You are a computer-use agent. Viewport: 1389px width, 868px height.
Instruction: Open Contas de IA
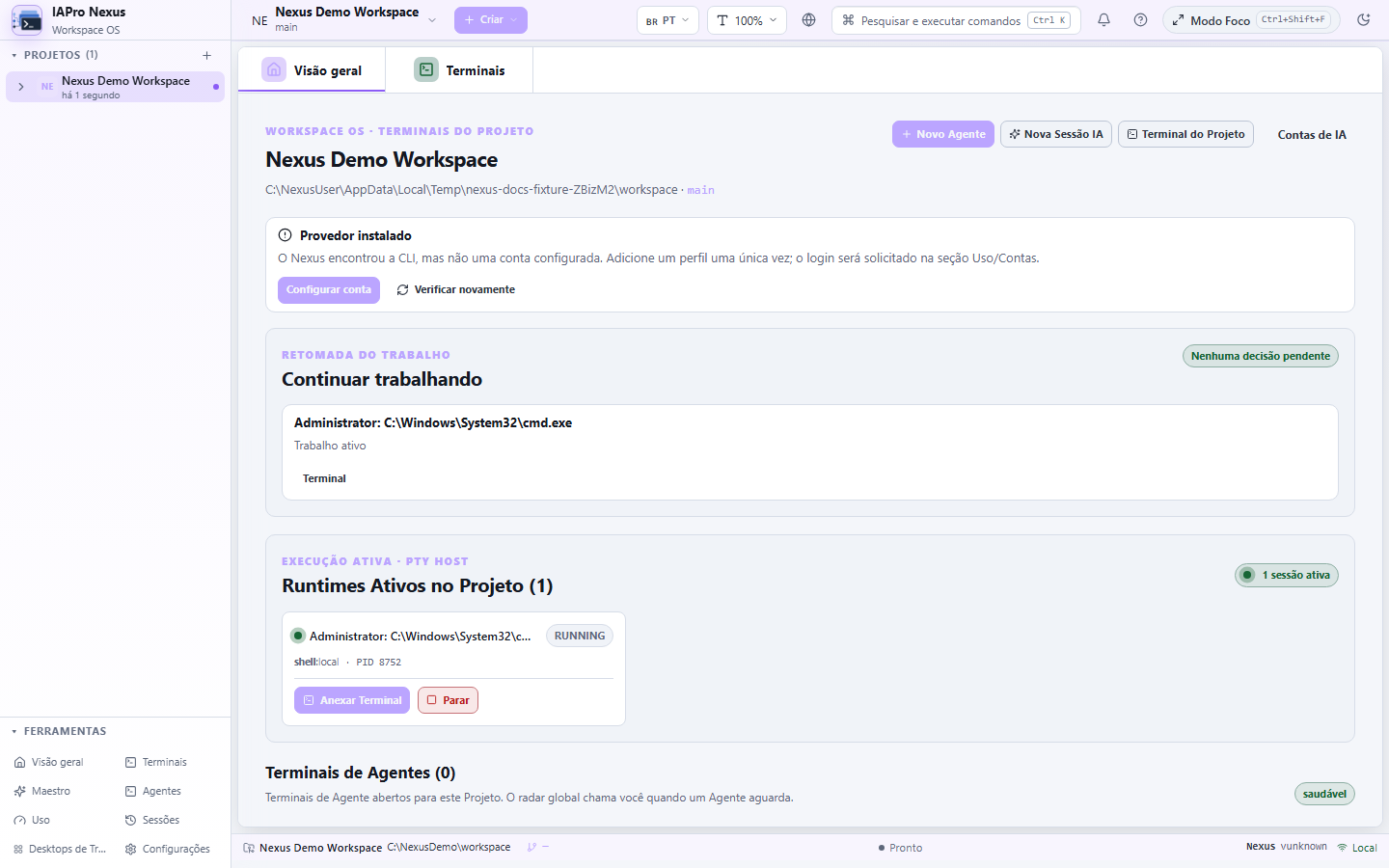point(1312,135)
